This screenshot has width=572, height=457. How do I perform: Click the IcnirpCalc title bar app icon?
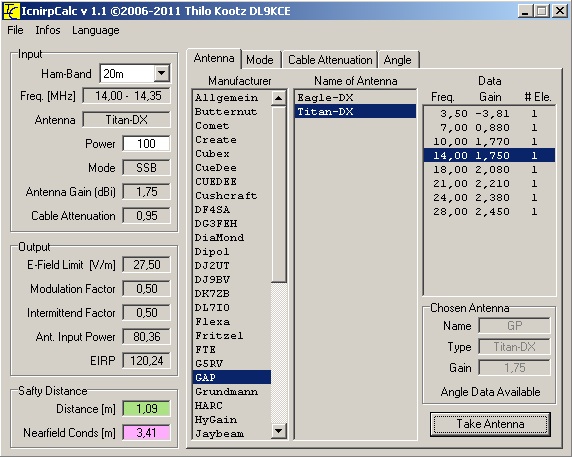[x=11, y=11]
